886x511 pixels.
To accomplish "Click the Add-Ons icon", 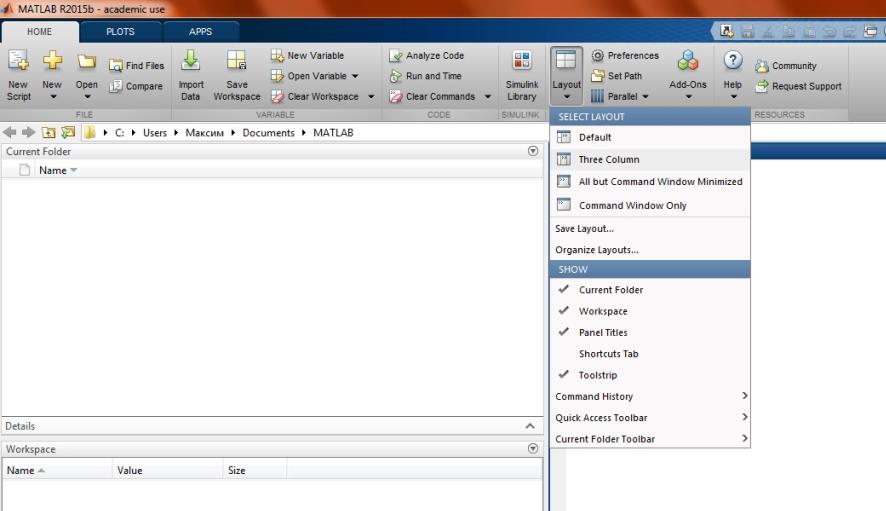I will 688,60.
